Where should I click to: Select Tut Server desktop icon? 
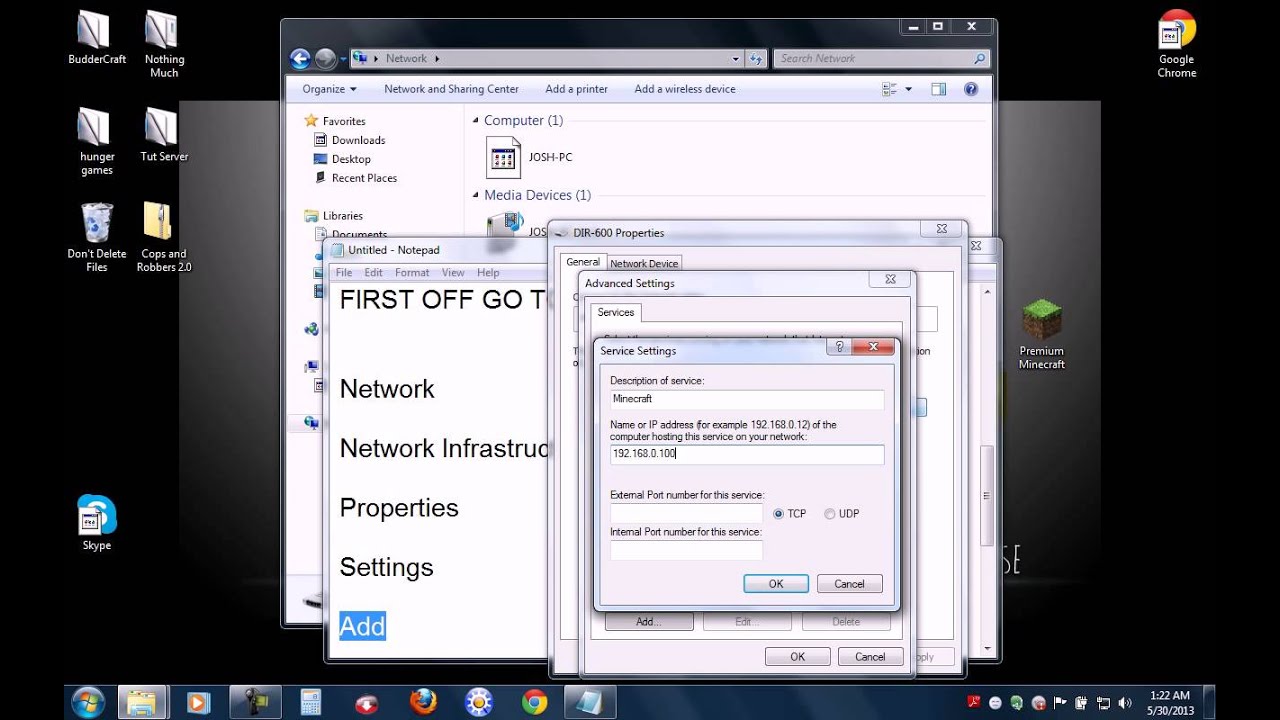pyautogui.click(x=164, y=135)
